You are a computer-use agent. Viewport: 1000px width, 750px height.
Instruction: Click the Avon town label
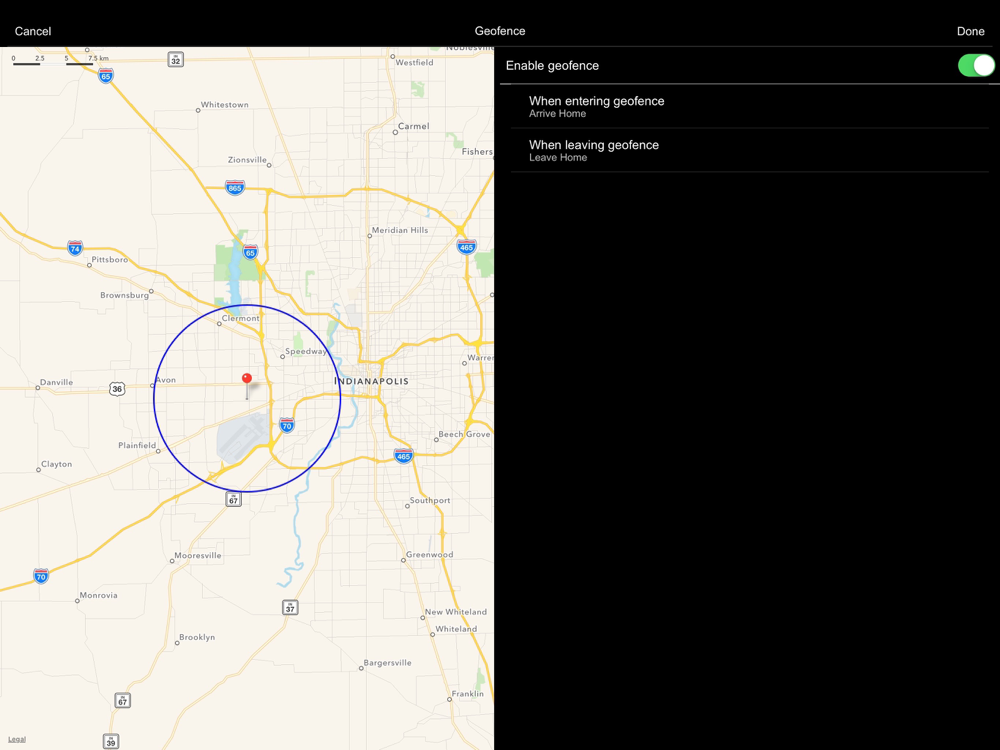(x=165, y=379)
